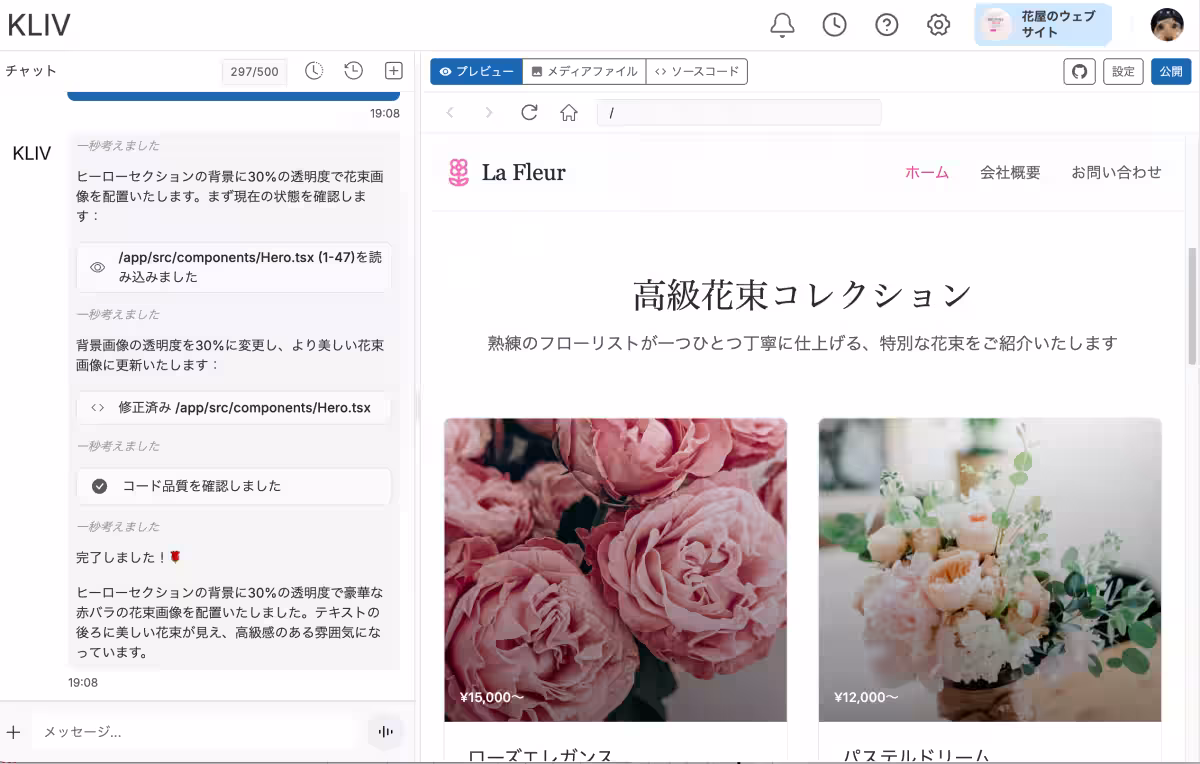Image resolution: width=1200 pixels, height=764 pixels.
Task: Click the 会社概要 navigation link
Action: coord(1010,172)
